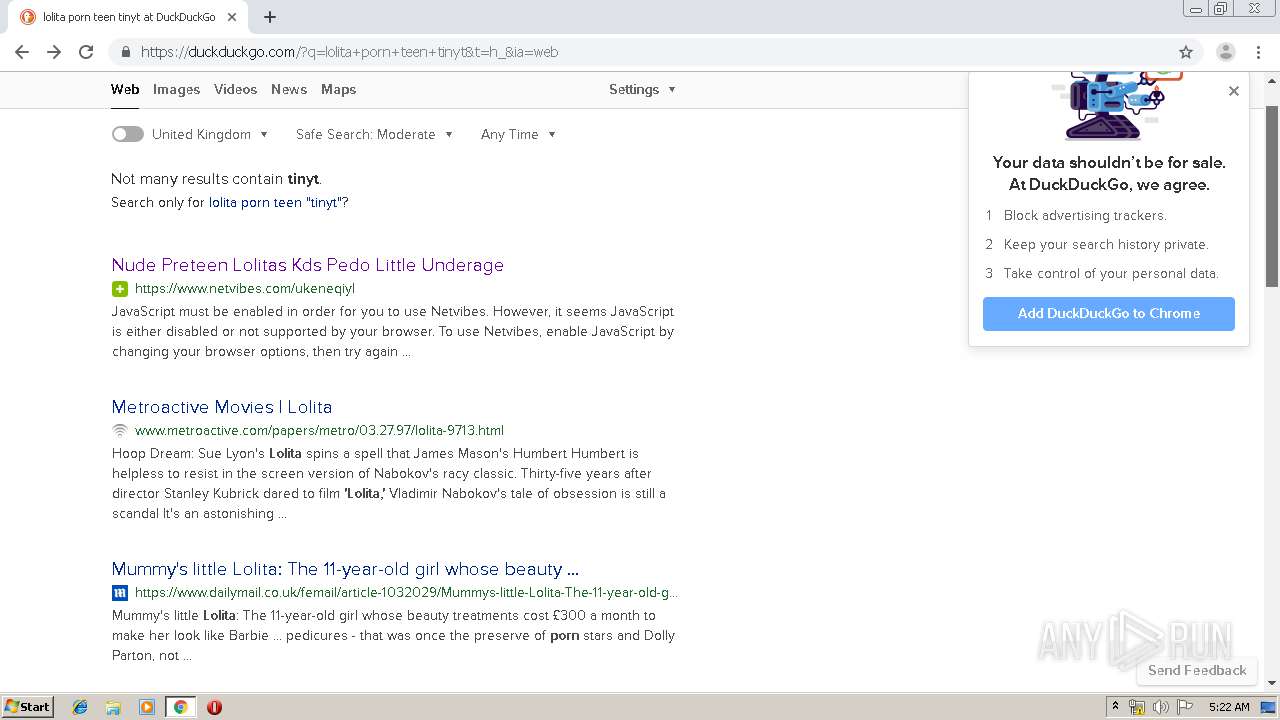This screenshot has width=1280, height=720.
Task: Switch to the Web results tab
Action: (x=125, y=89)
